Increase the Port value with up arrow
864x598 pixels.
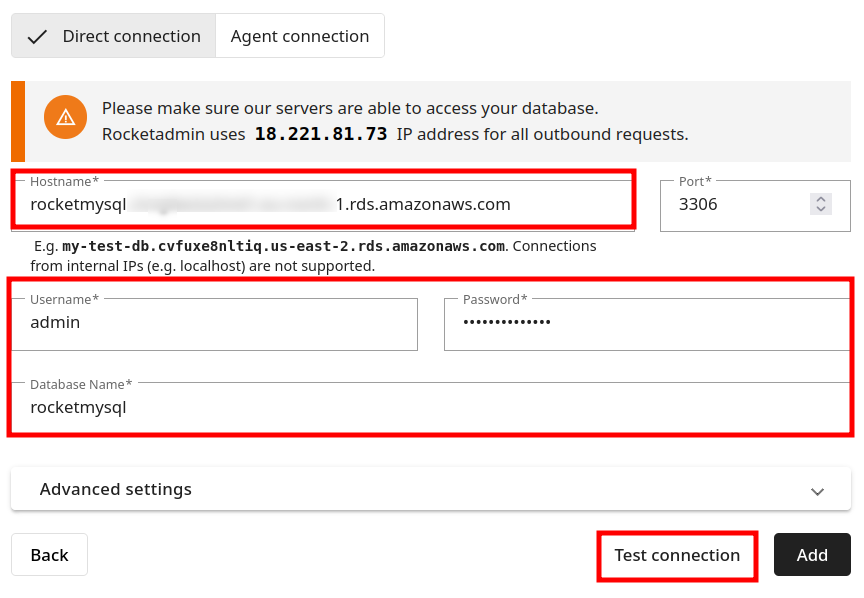tap(821, 199)
